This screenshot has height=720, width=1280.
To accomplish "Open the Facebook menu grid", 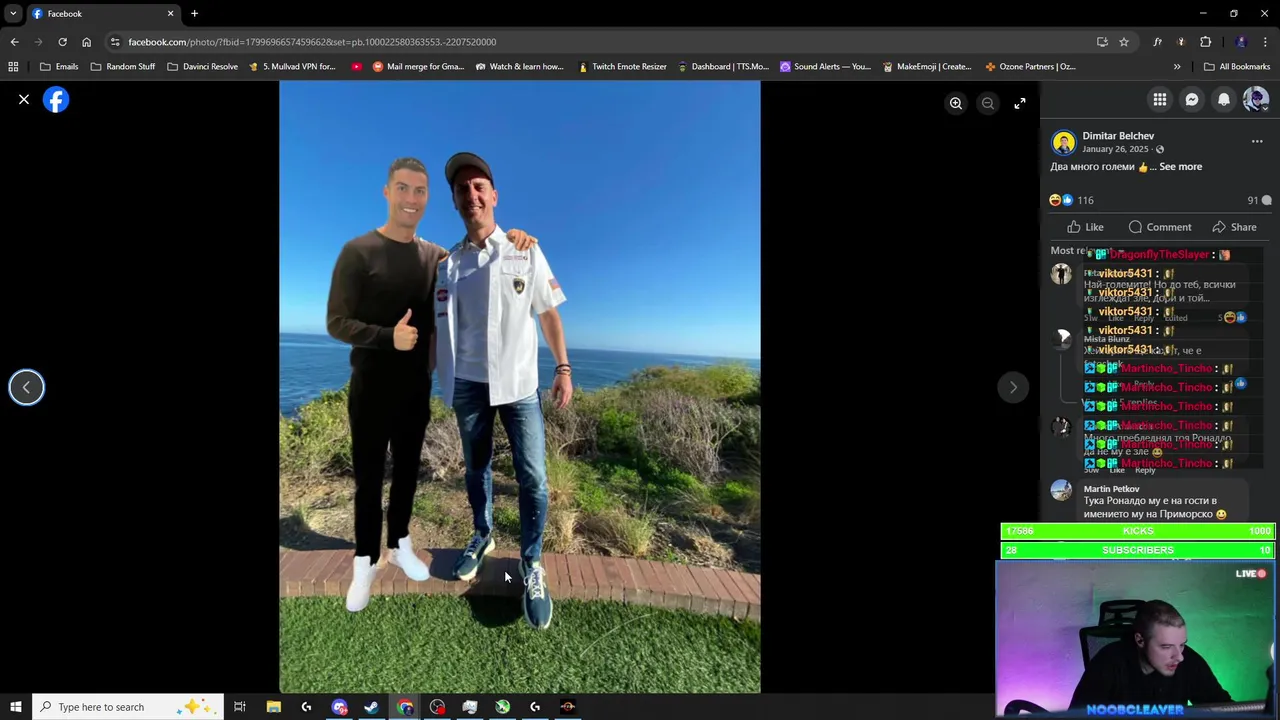I will click(1160, 99).
